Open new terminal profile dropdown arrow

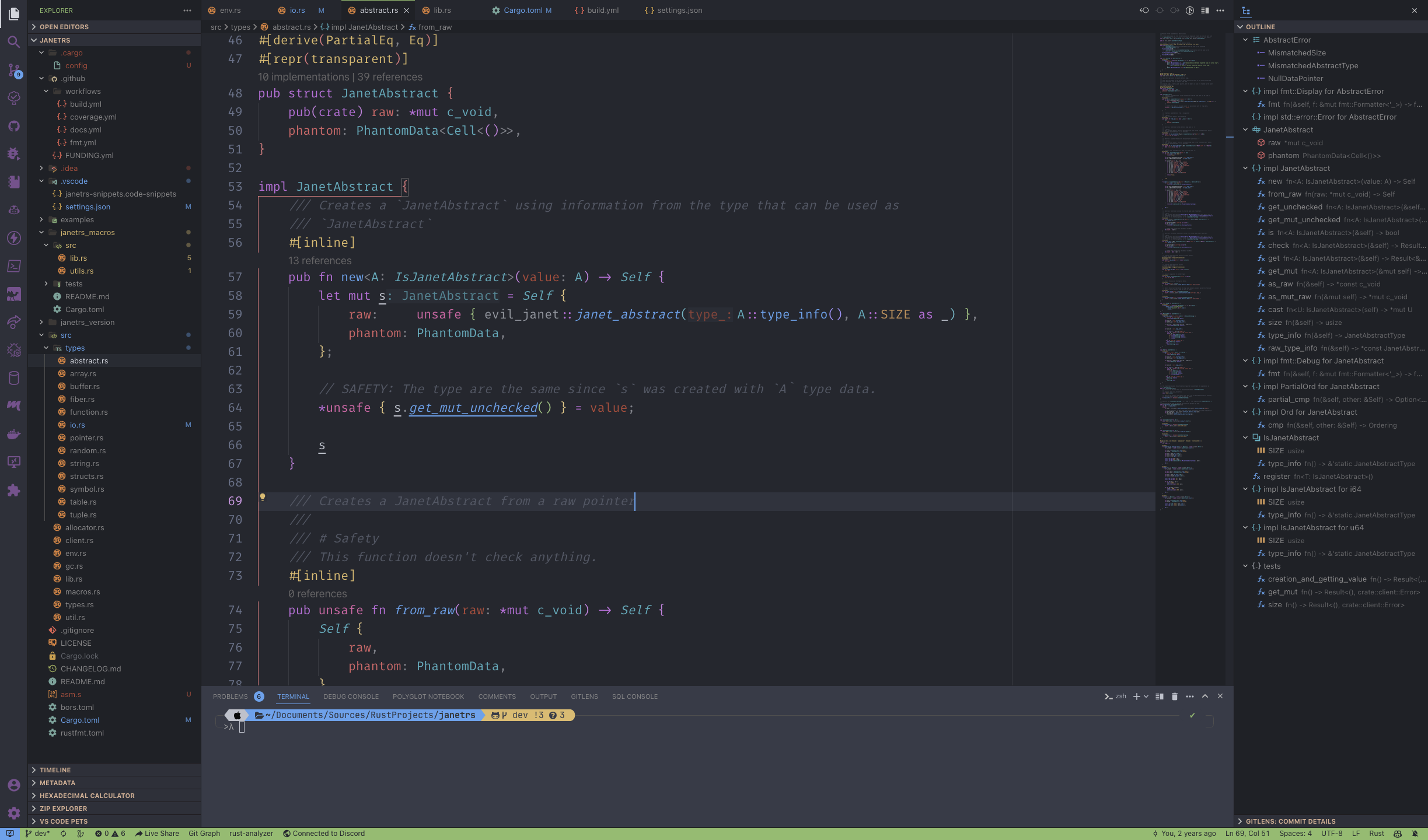(1146, 696)
